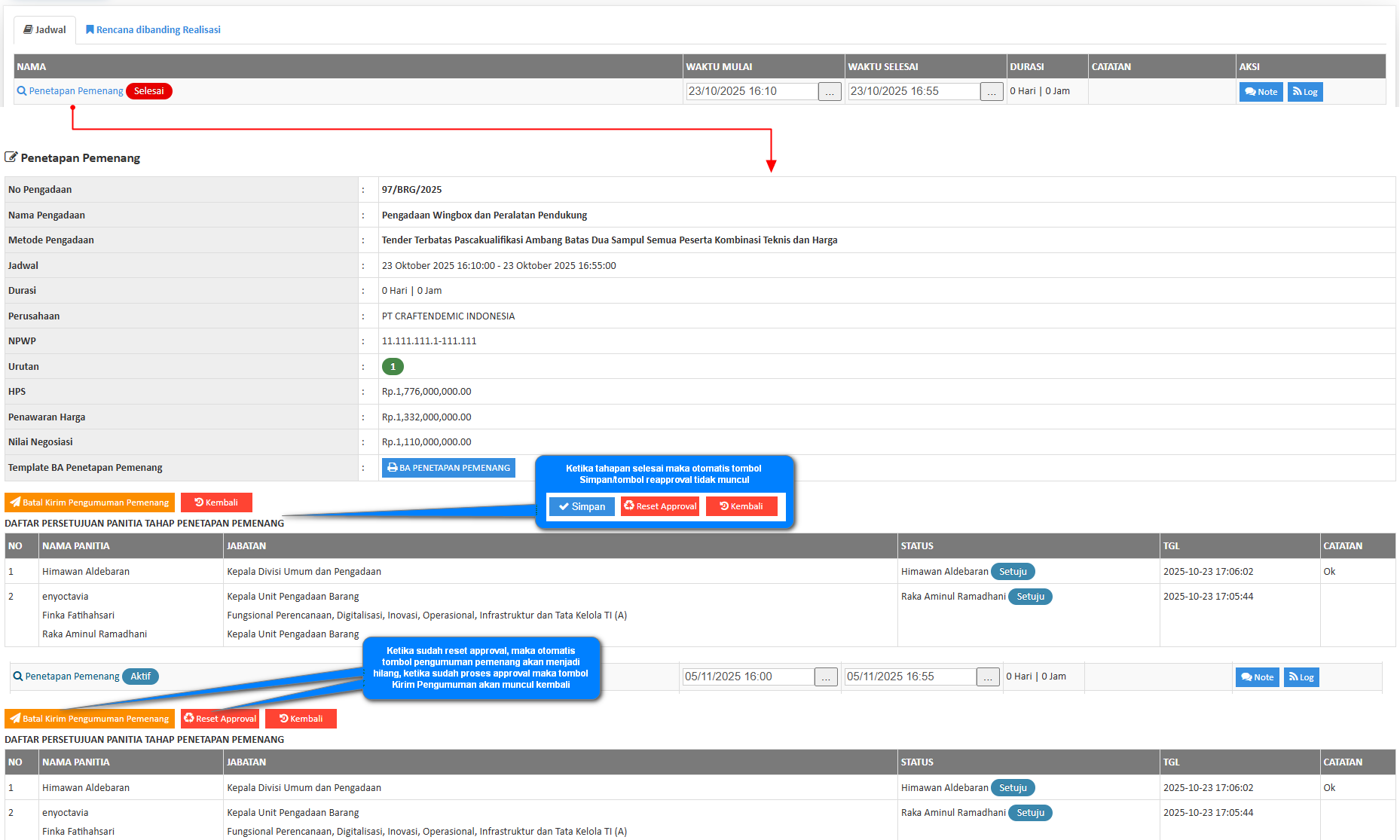Click the Log feed icon in Selesai row
The height and width of the screenshot is (840, 1400).
(x=1298, y=92)
